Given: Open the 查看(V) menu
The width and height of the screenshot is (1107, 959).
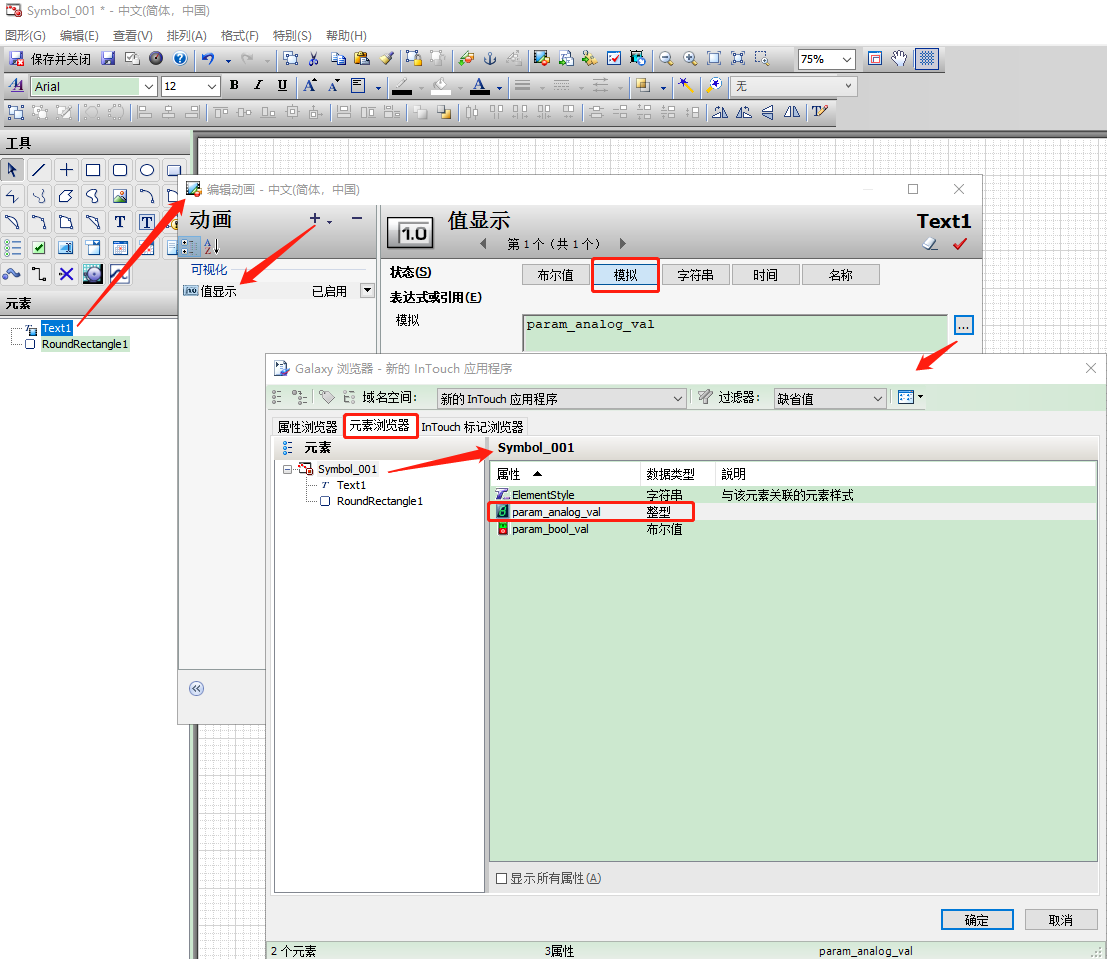Looking at the screenshot, I should coord(133,35).
